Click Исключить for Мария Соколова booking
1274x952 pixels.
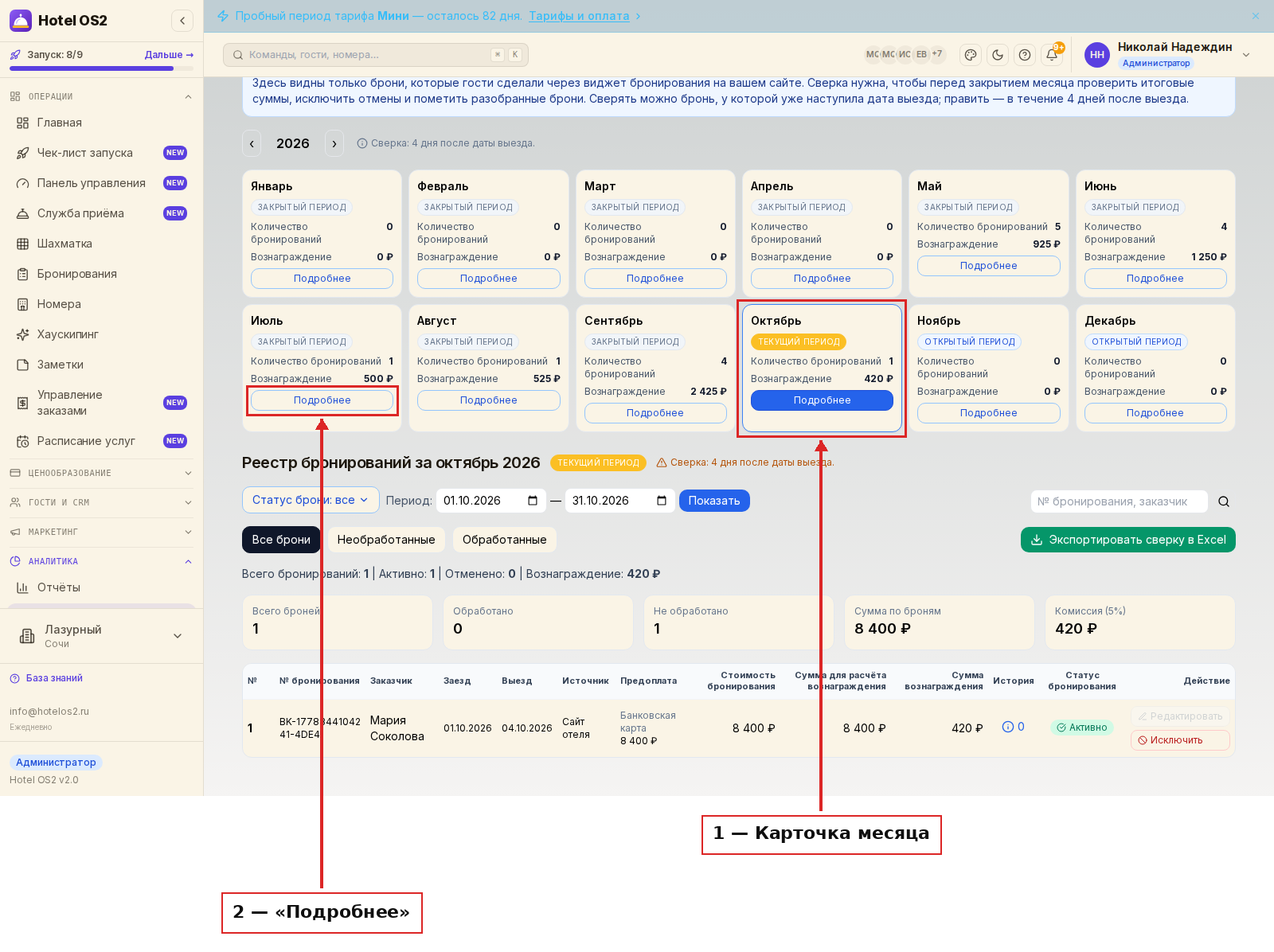pos(1180,740)
